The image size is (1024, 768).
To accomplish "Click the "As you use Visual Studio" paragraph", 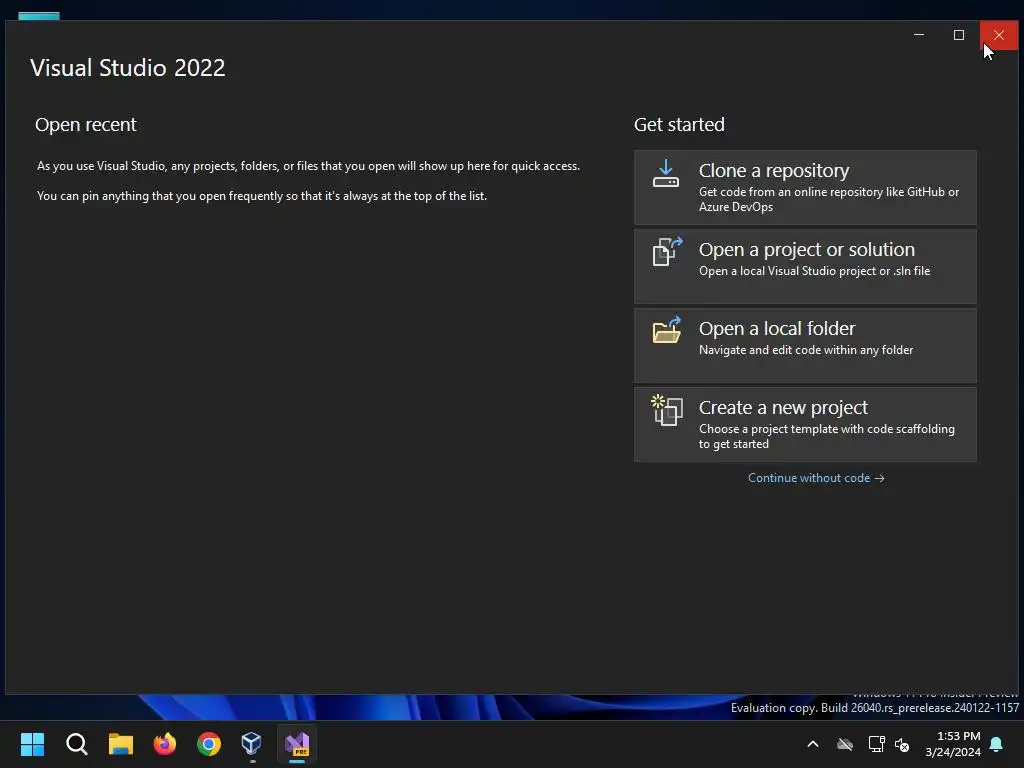I will (308, 166).
